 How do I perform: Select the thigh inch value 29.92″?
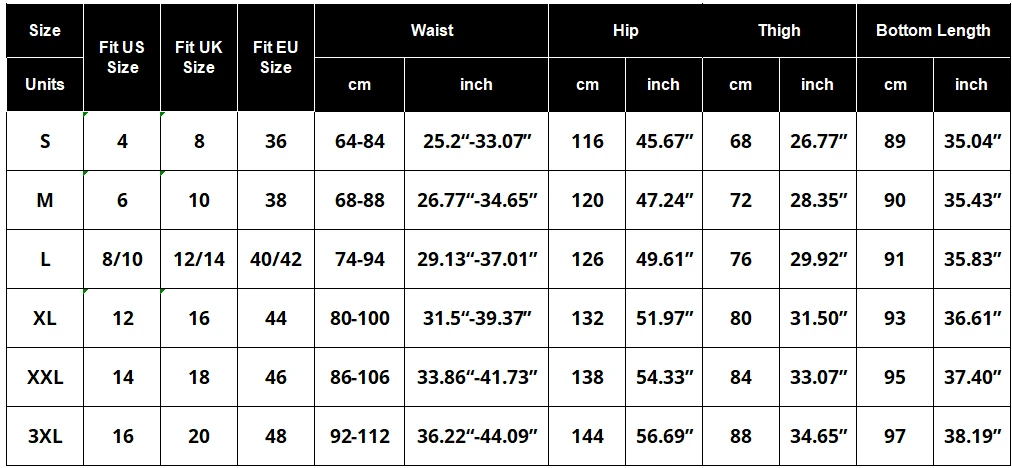click(818, 259)
